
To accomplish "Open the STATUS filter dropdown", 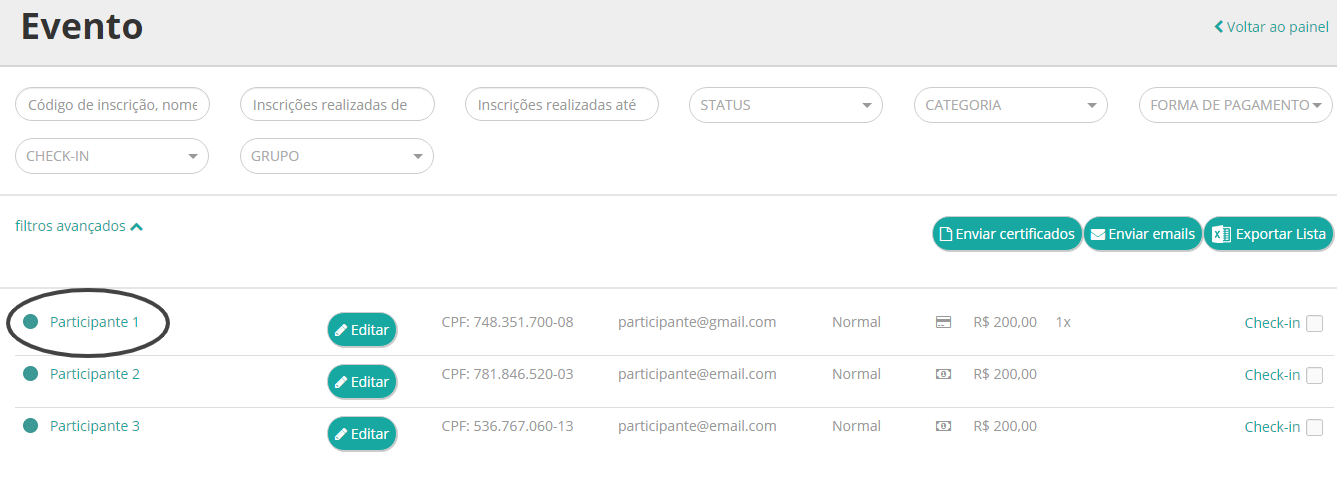I will (786, 105).
